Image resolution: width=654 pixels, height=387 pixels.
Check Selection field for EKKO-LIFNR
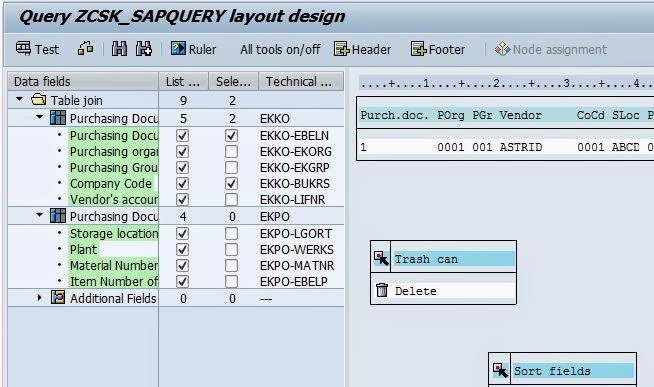pos(232,200)
